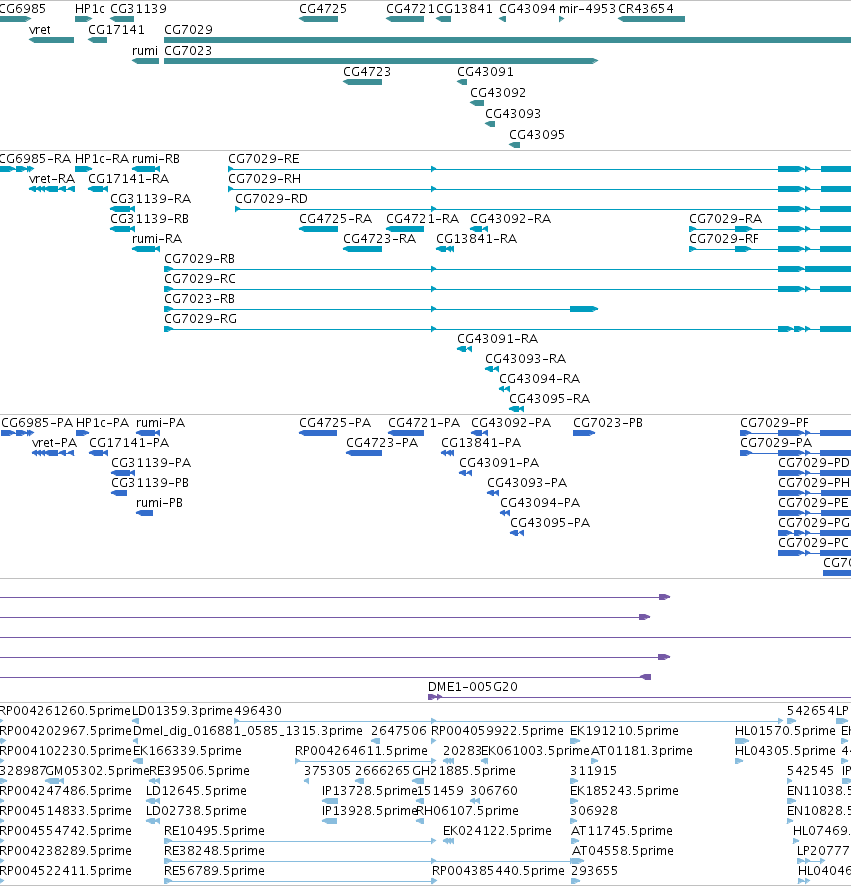
Task: Click the HP1c gene glyph
Action: pyautogui.click(x=84, y=19)
